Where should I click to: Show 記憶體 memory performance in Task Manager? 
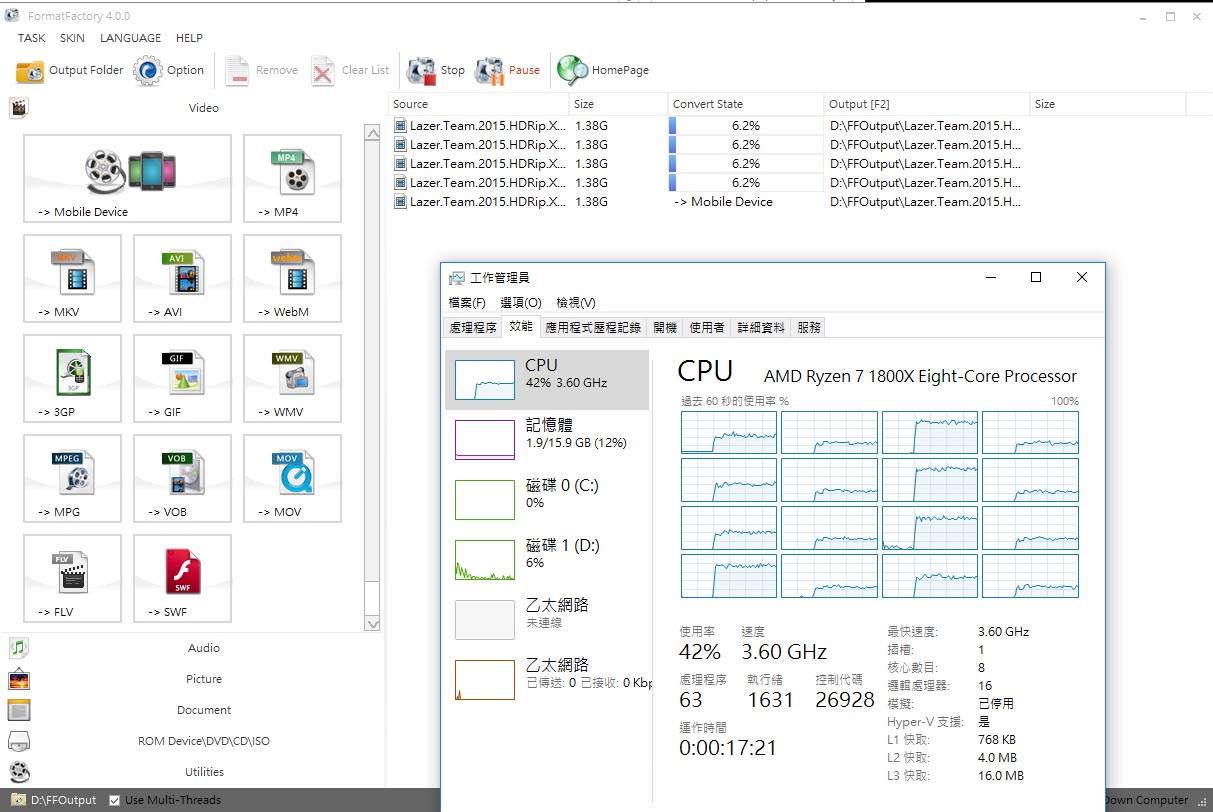coord(547,439)
